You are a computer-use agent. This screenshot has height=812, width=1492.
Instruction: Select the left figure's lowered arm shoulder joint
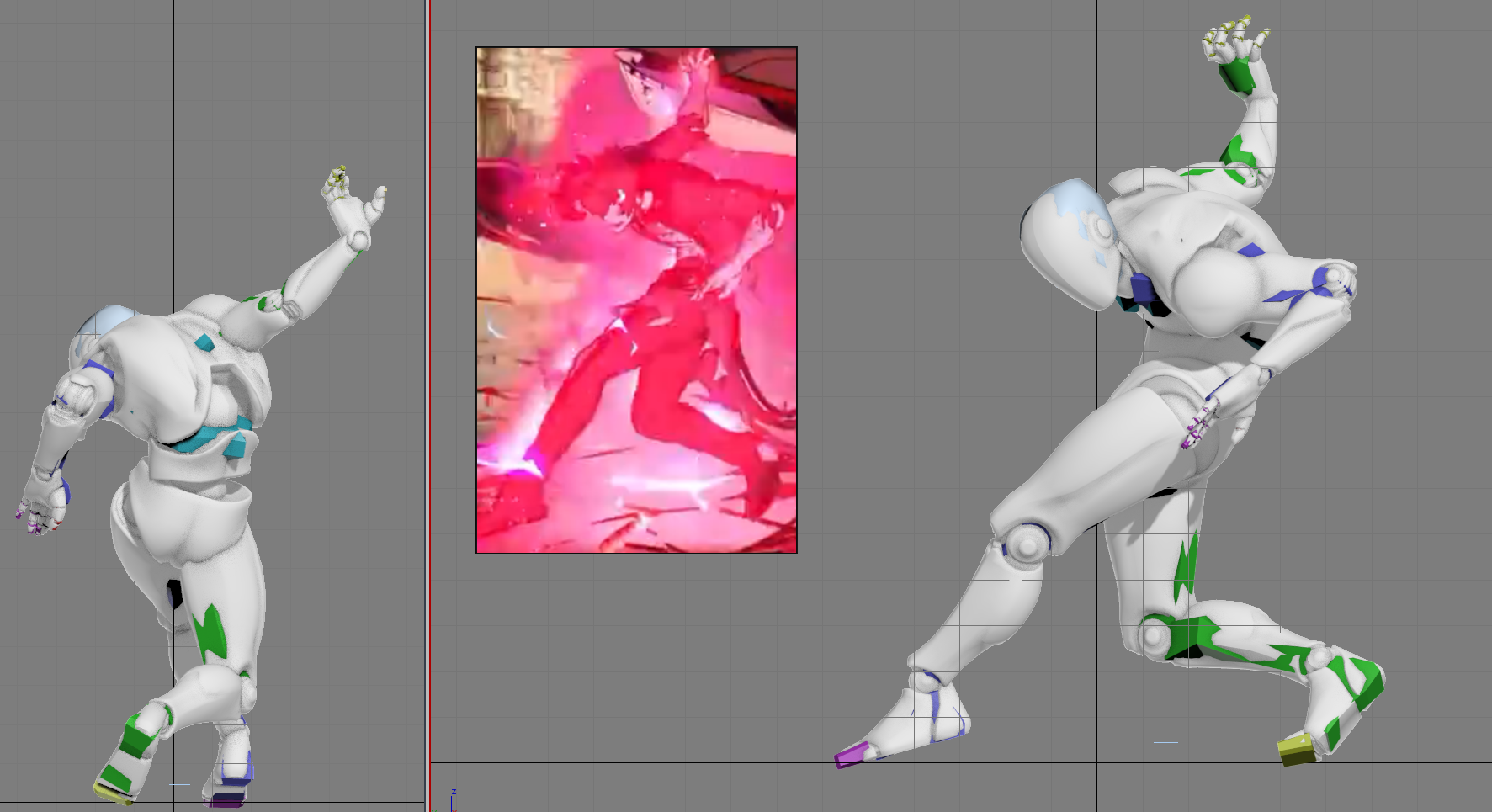[77, 396]
